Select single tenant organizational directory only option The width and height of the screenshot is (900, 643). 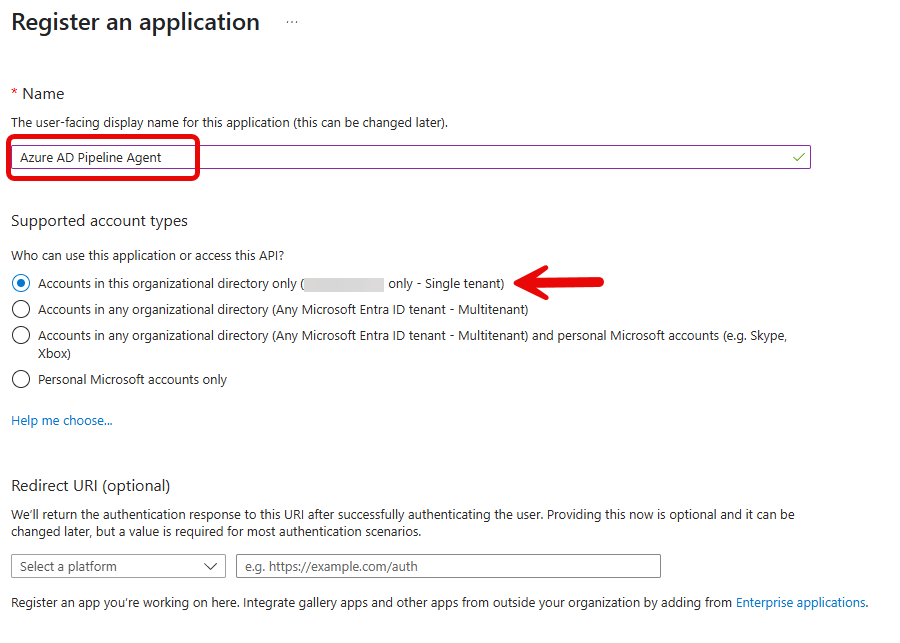click(x=21, y=284)
